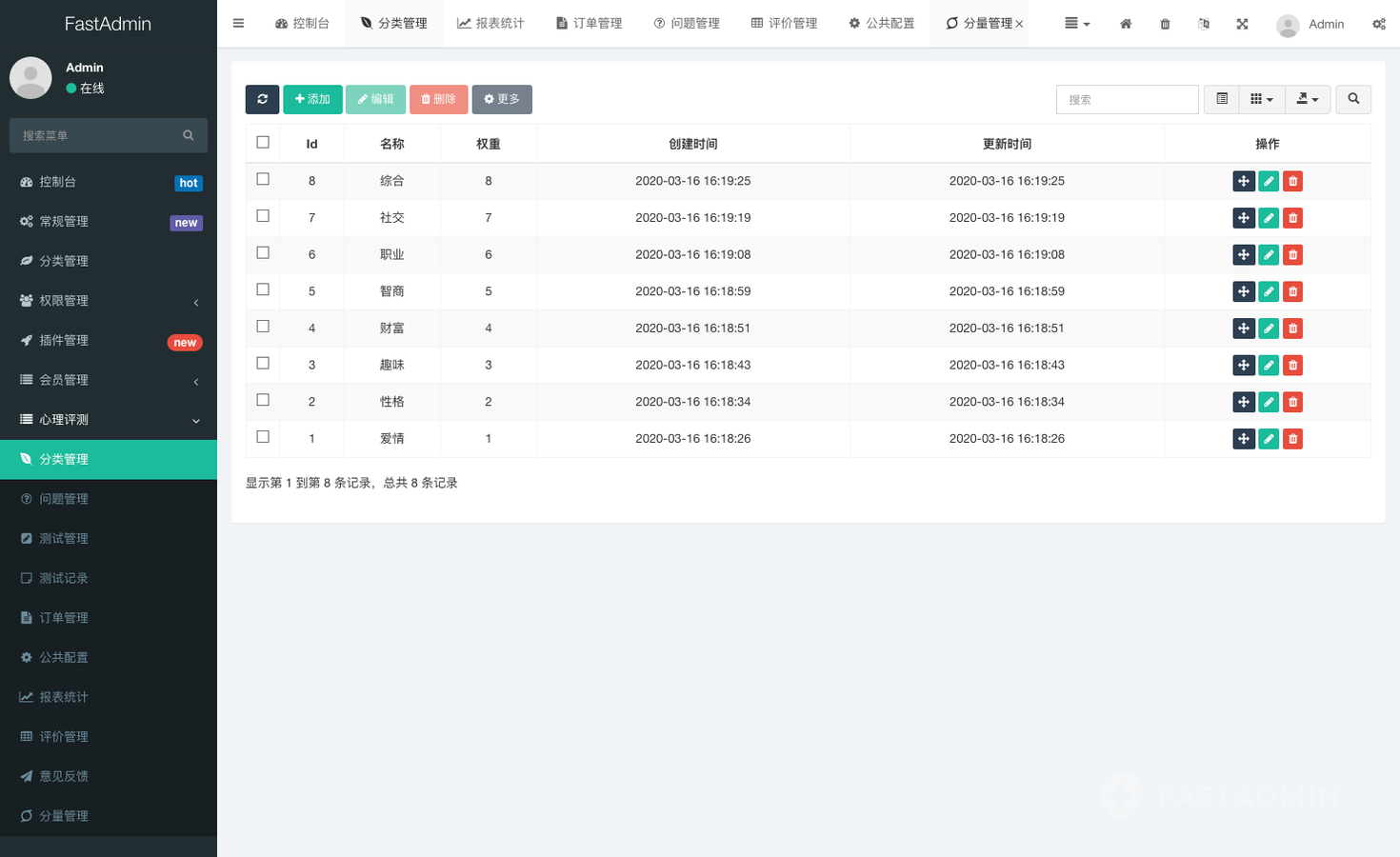1400x857 pixels.
Task: Select the checkbox for row 爱情
Action: pyautogui.click(x=263, y=437)
